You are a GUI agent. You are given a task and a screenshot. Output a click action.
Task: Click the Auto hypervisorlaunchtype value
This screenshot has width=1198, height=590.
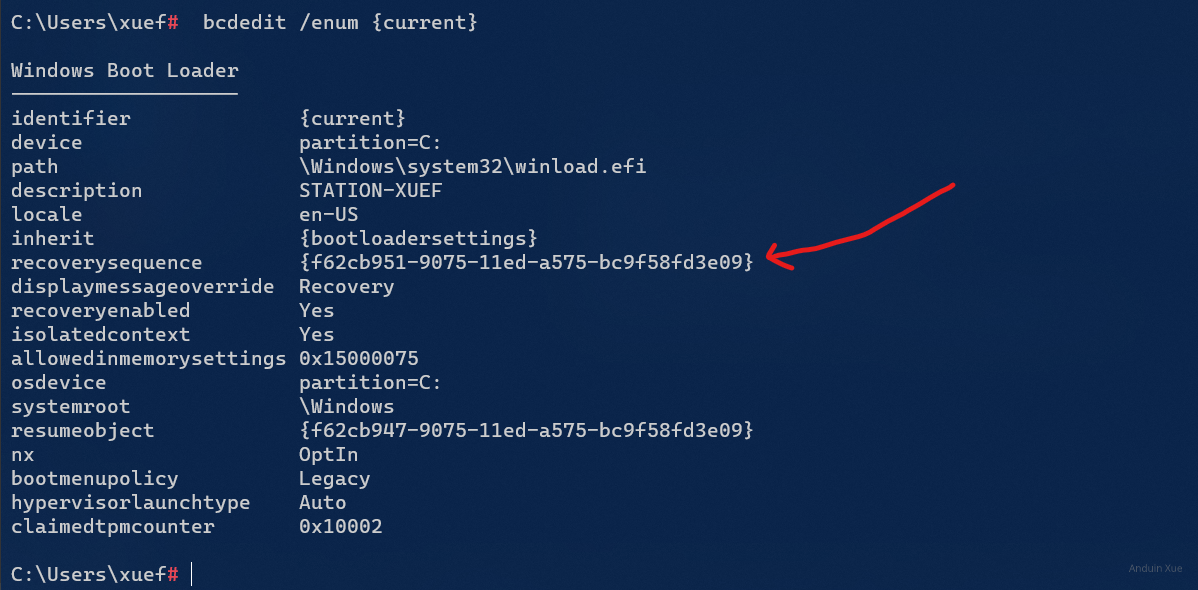pyautogui.click(x=322, y=502)
